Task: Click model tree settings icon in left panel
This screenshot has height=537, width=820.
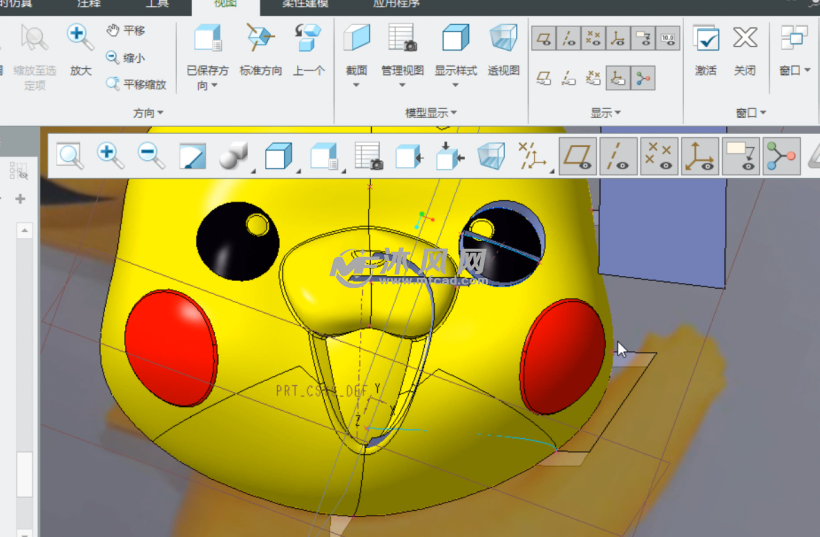Action: pyautogui.click(x=18, y=170)
